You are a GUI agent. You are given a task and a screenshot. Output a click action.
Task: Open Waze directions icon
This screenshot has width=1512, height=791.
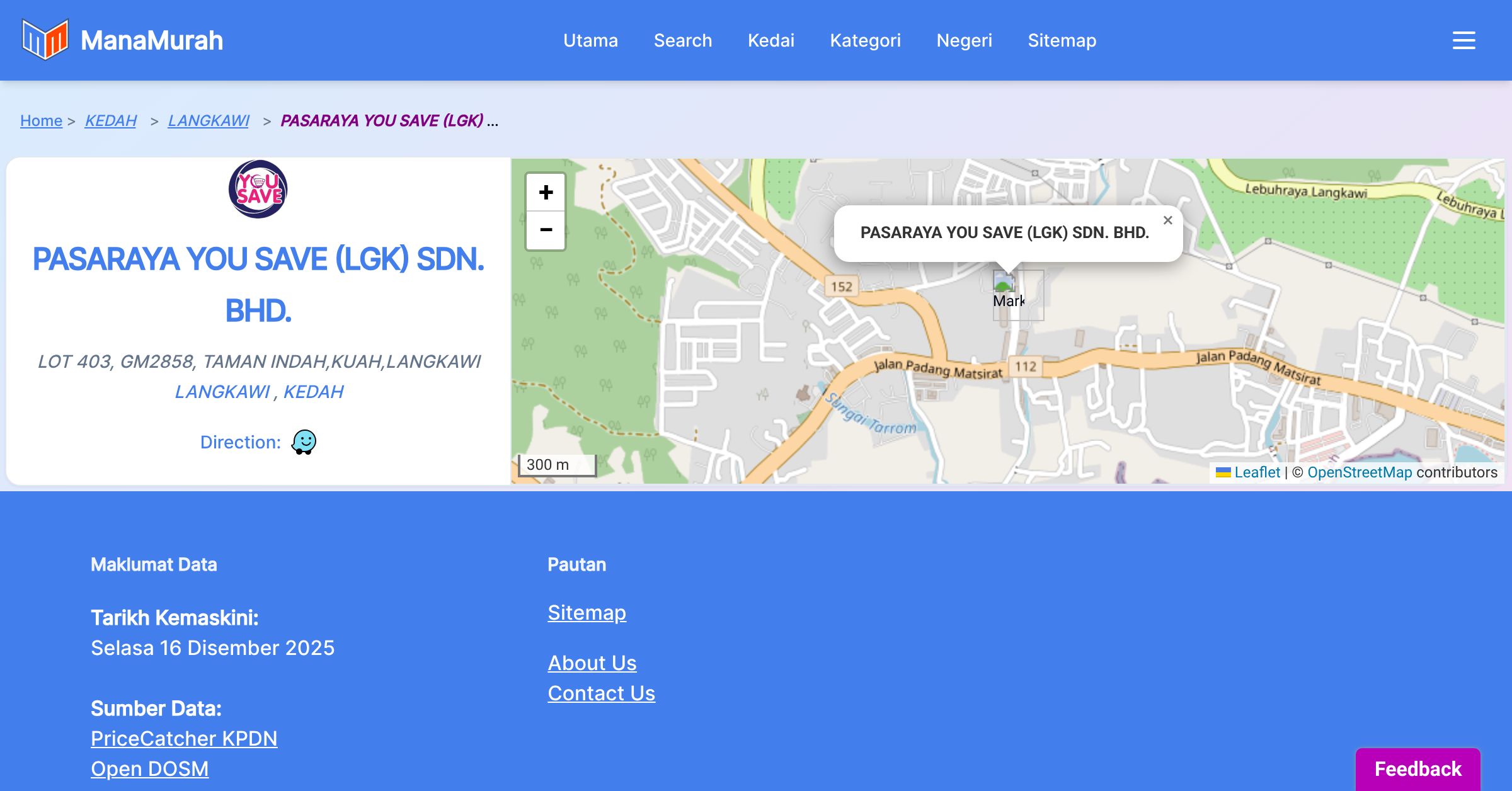pos(304,442)
